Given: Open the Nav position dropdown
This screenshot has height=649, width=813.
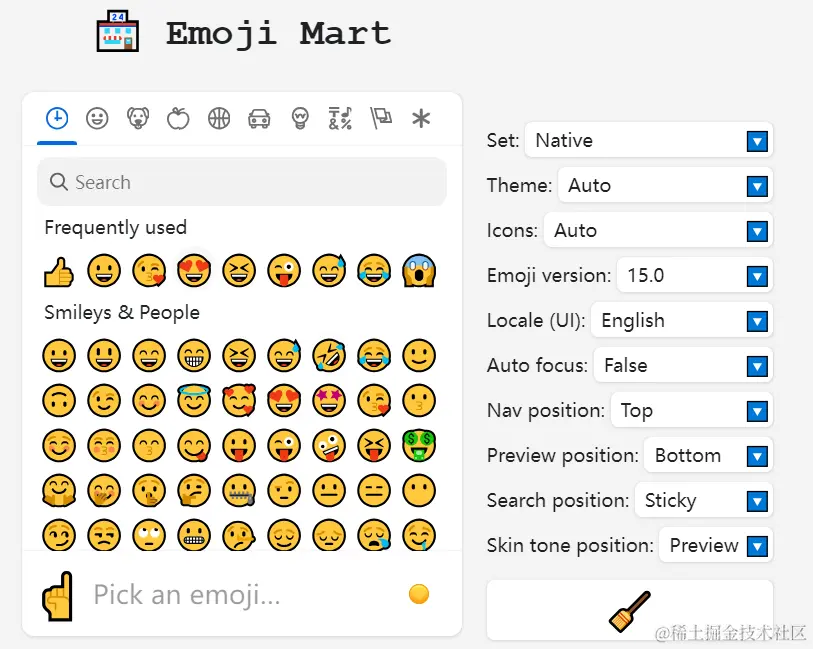Looking at the screenshot, I should (x=692, y=411).
